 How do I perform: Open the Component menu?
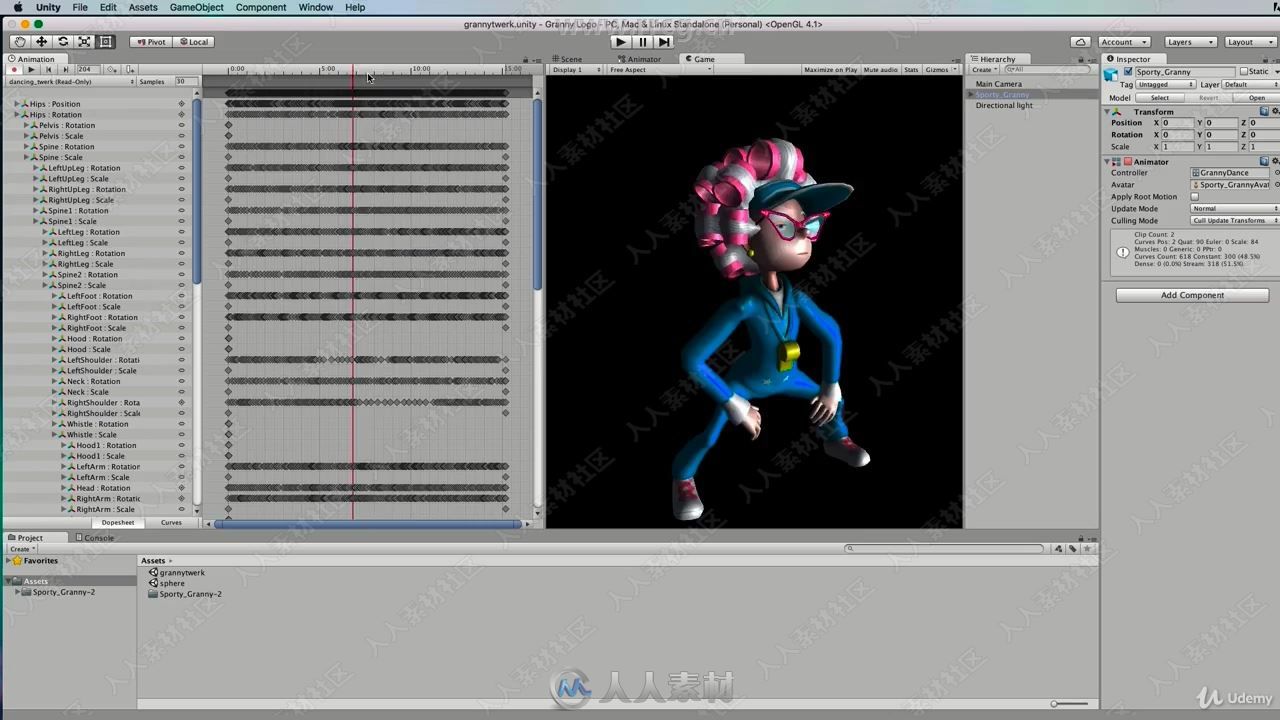(x=261, y=7)
